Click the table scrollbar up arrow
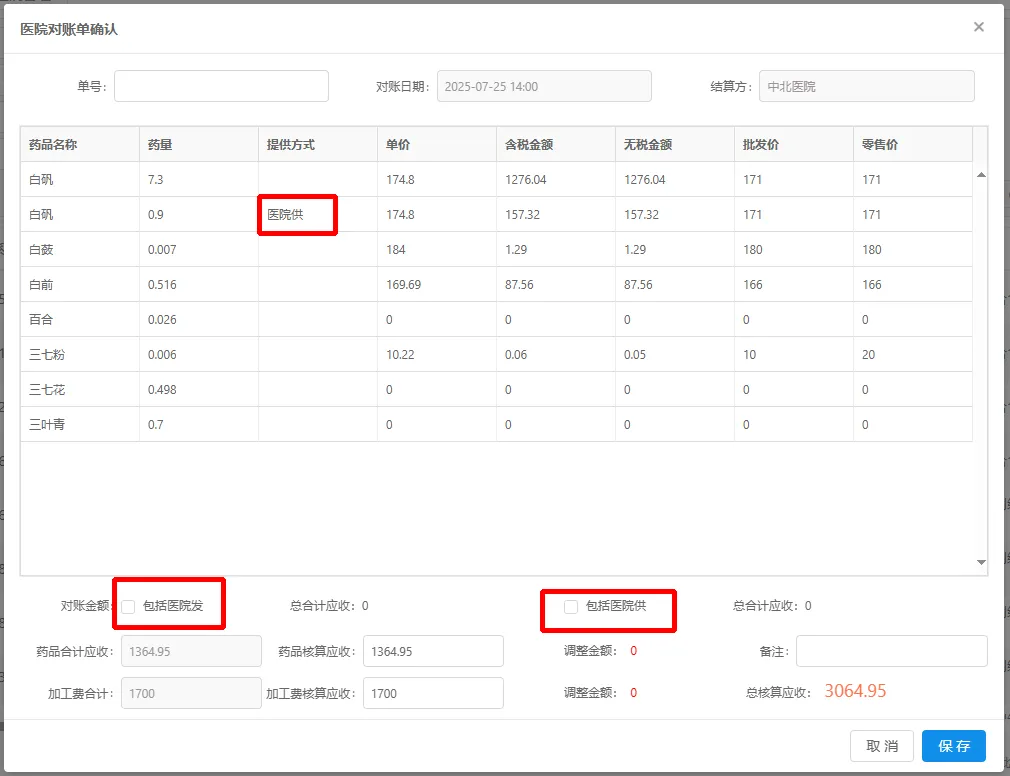 980,175
